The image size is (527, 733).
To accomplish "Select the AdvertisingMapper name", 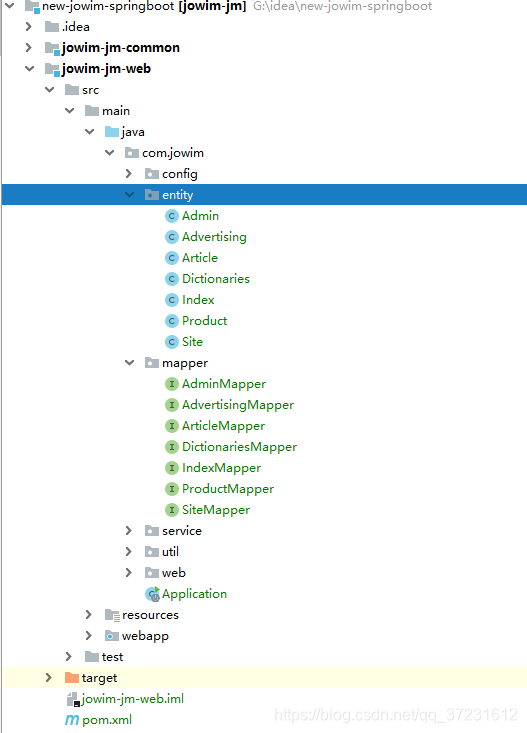I will tap(238, 405).
